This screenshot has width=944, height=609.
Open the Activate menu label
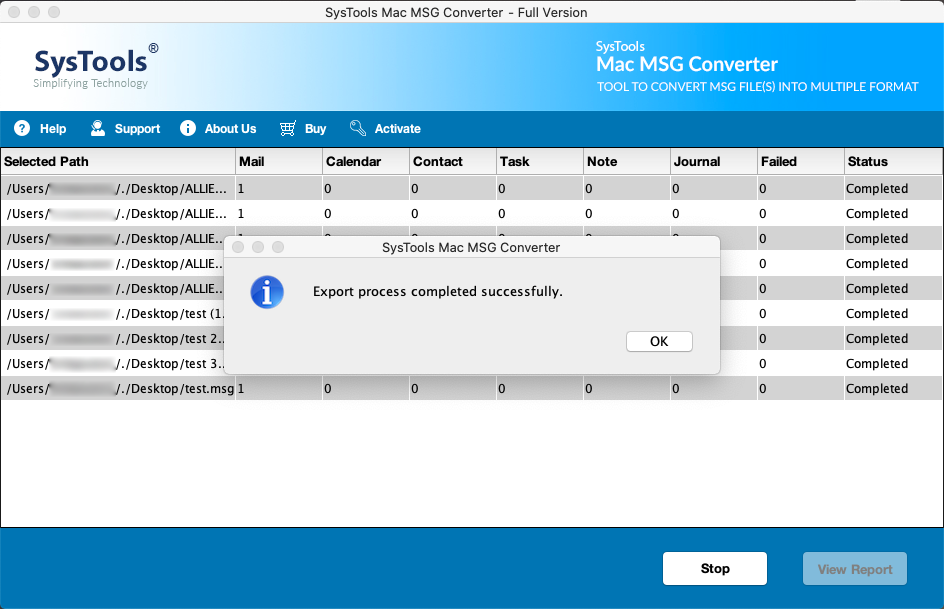(x=397, y=129)
